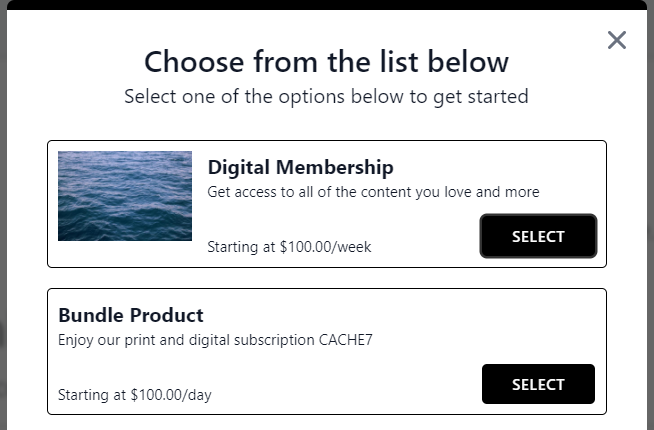Image resolution: width=654 pixels, height=430 pixels.
Task: Click the Bundle Product title
Action: click(130, 315)
